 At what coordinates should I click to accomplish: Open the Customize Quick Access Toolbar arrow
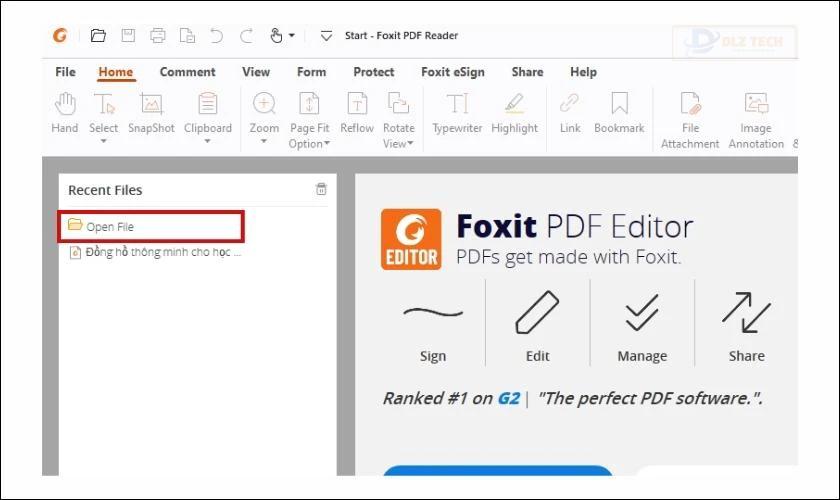[x=326, y=36]
